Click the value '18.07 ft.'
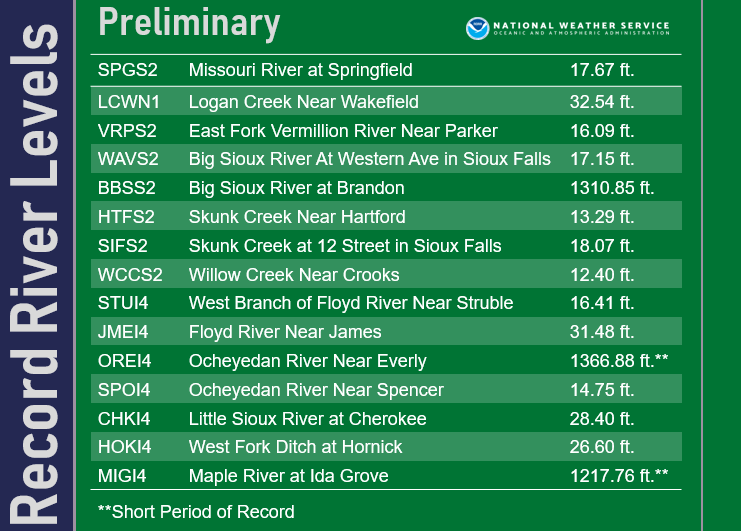This screenshot has width=741, height=531. coord(602,246)
